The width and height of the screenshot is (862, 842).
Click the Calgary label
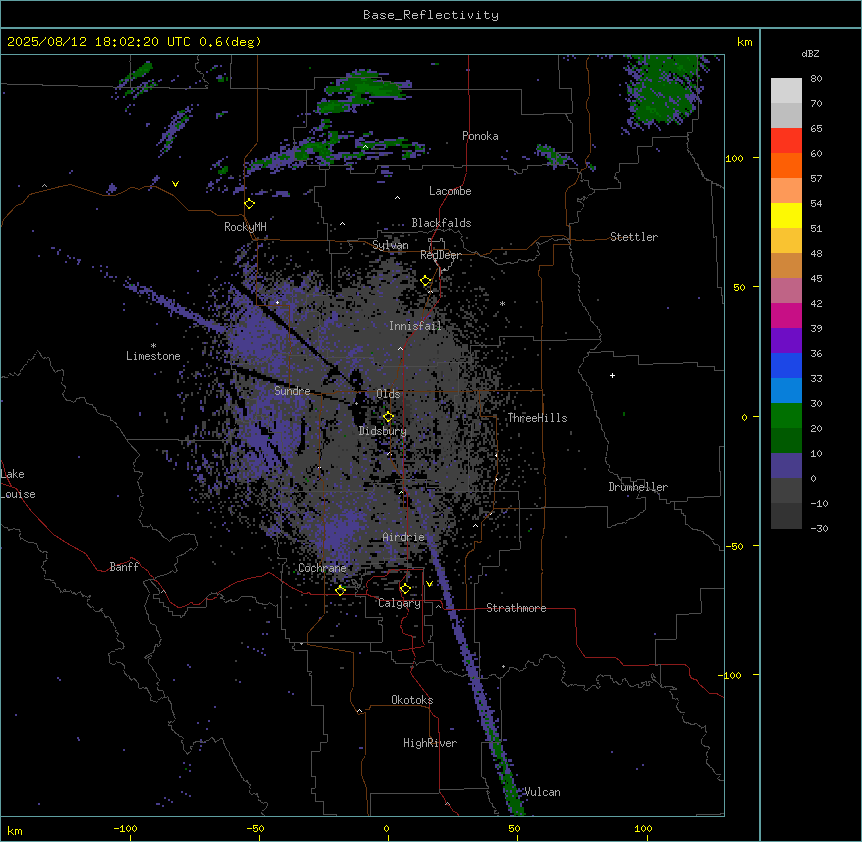[x=400, y=603]
